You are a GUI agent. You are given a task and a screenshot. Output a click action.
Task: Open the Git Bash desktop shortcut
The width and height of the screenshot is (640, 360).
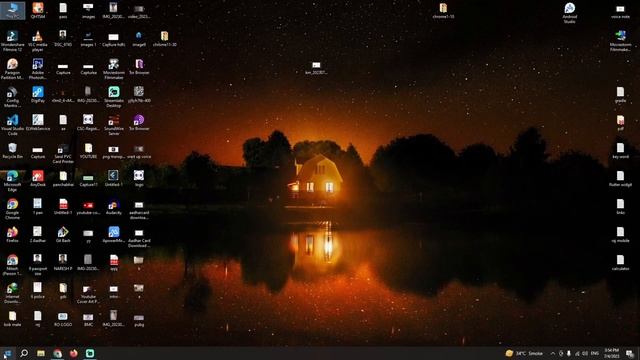[63, 235]
